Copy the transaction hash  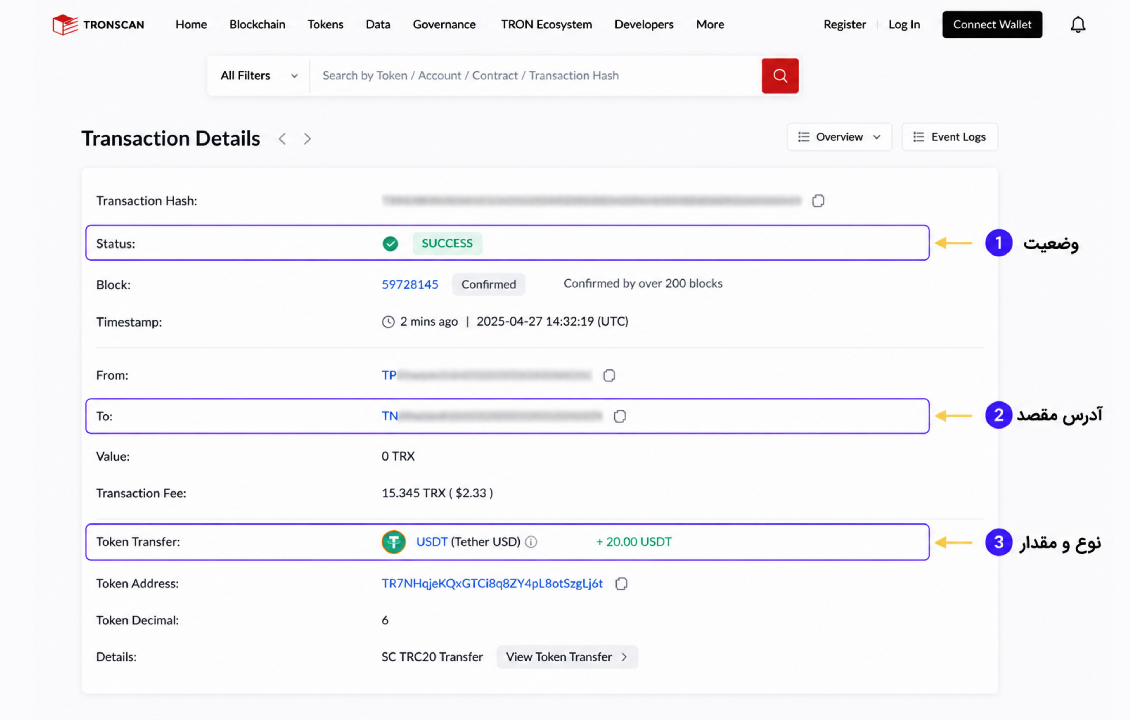click(x=818, y=200)
